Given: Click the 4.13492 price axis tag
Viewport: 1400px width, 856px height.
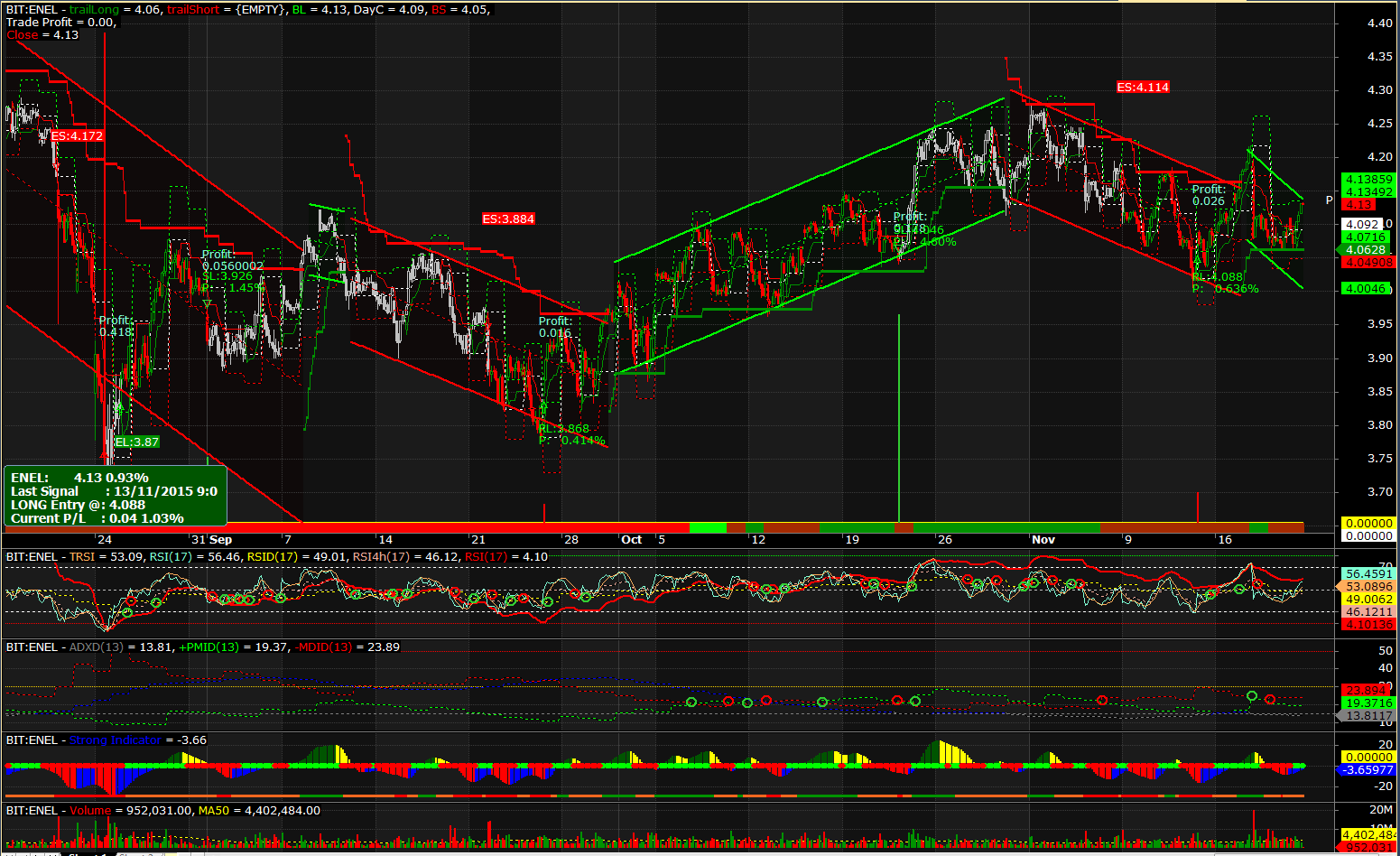Looking at the screenshot, I should (x=1368, y=192).
